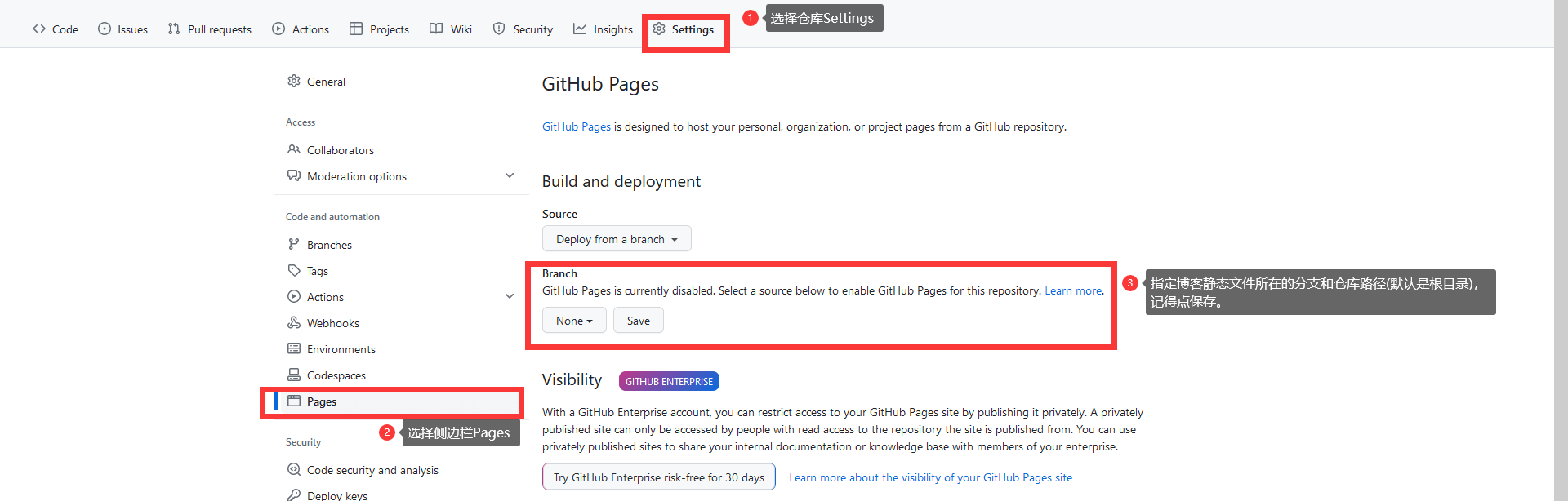Click the sidebar Actions play icon
The height and width of the screenshot is (501, 1568).
point(294,296)
